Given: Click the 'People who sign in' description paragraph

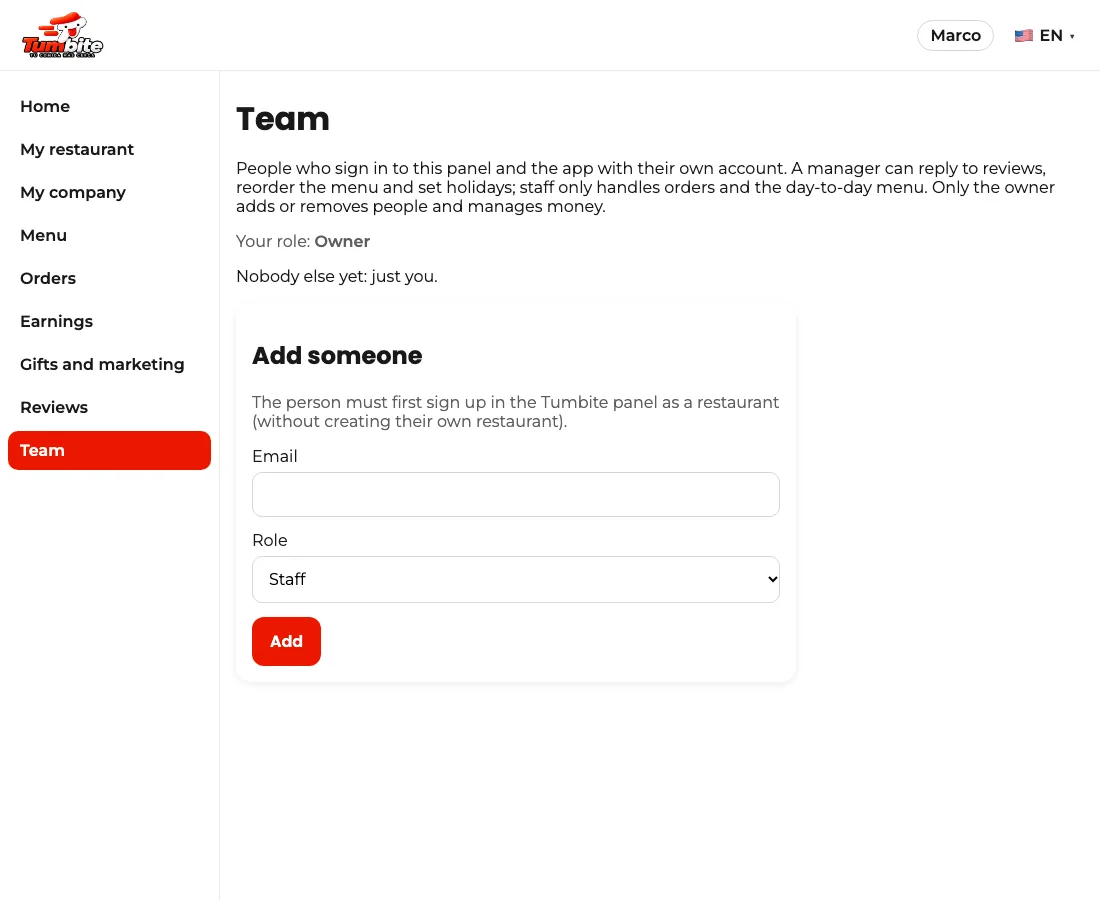Looking at the screenshot, I should click(x=645, y=187).
